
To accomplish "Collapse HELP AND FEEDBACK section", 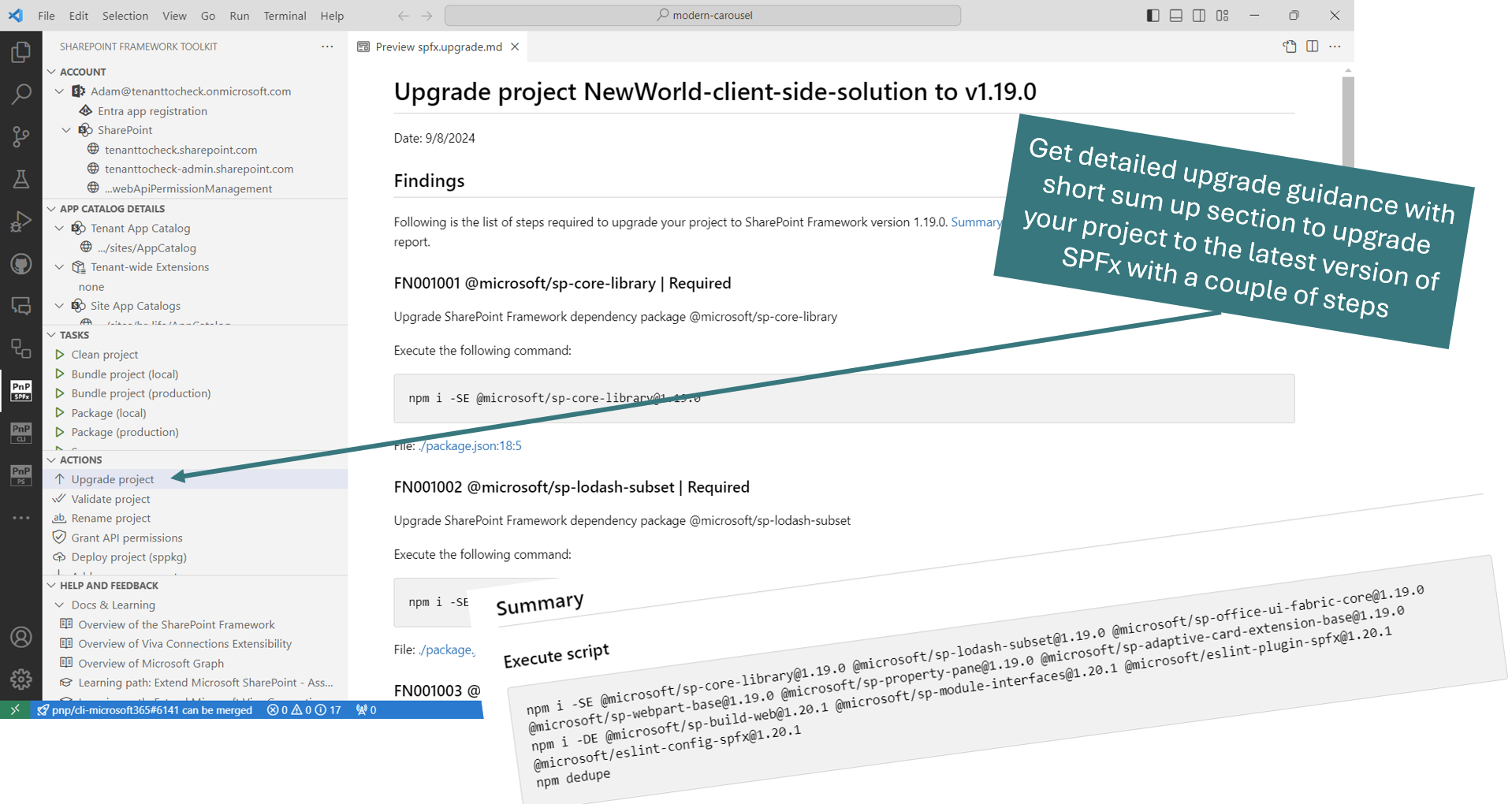I will click(x=51, y=586).
